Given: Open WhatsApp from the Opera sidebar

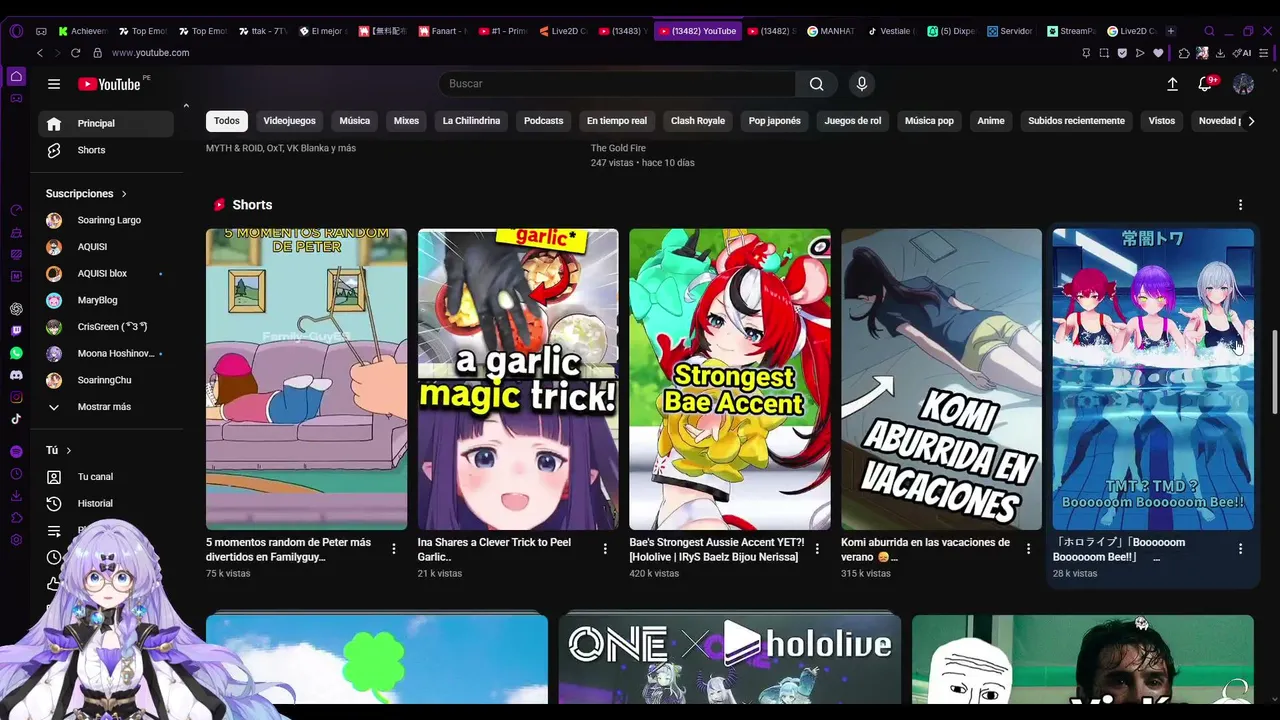Looking at the screenshot, I should pyautogui.click(x=16, y=353).
